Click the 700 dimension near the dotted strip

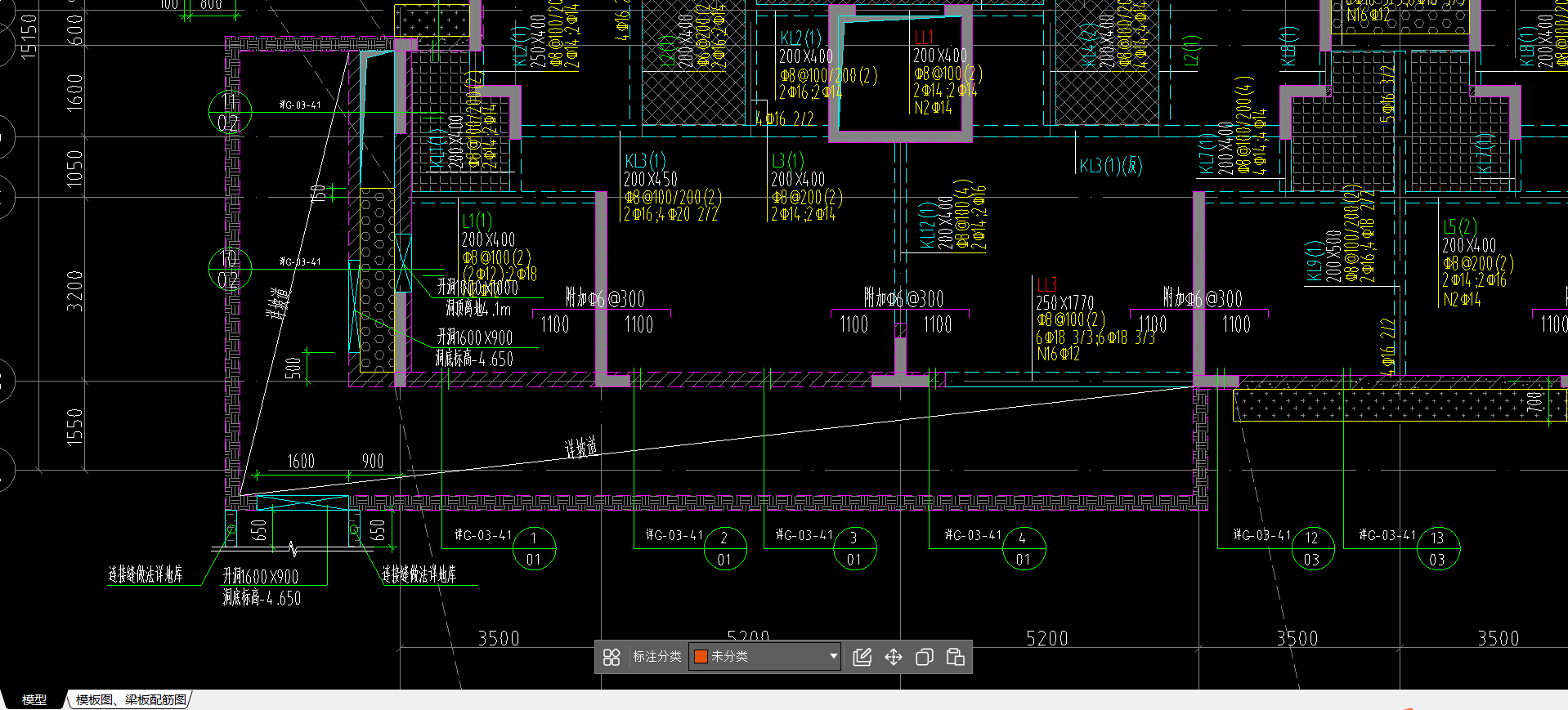[x=1535, y=401]
